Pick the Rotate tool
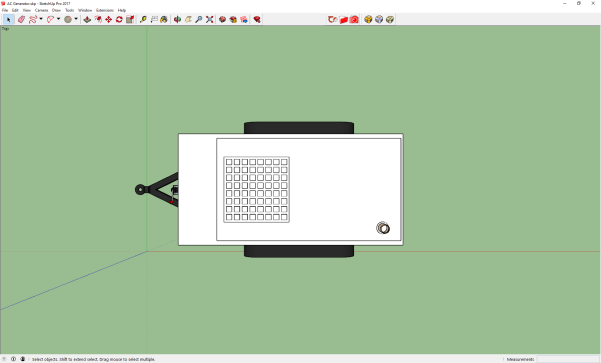Image resolution: width=601 pixels, height=363 pixels. 119,19
